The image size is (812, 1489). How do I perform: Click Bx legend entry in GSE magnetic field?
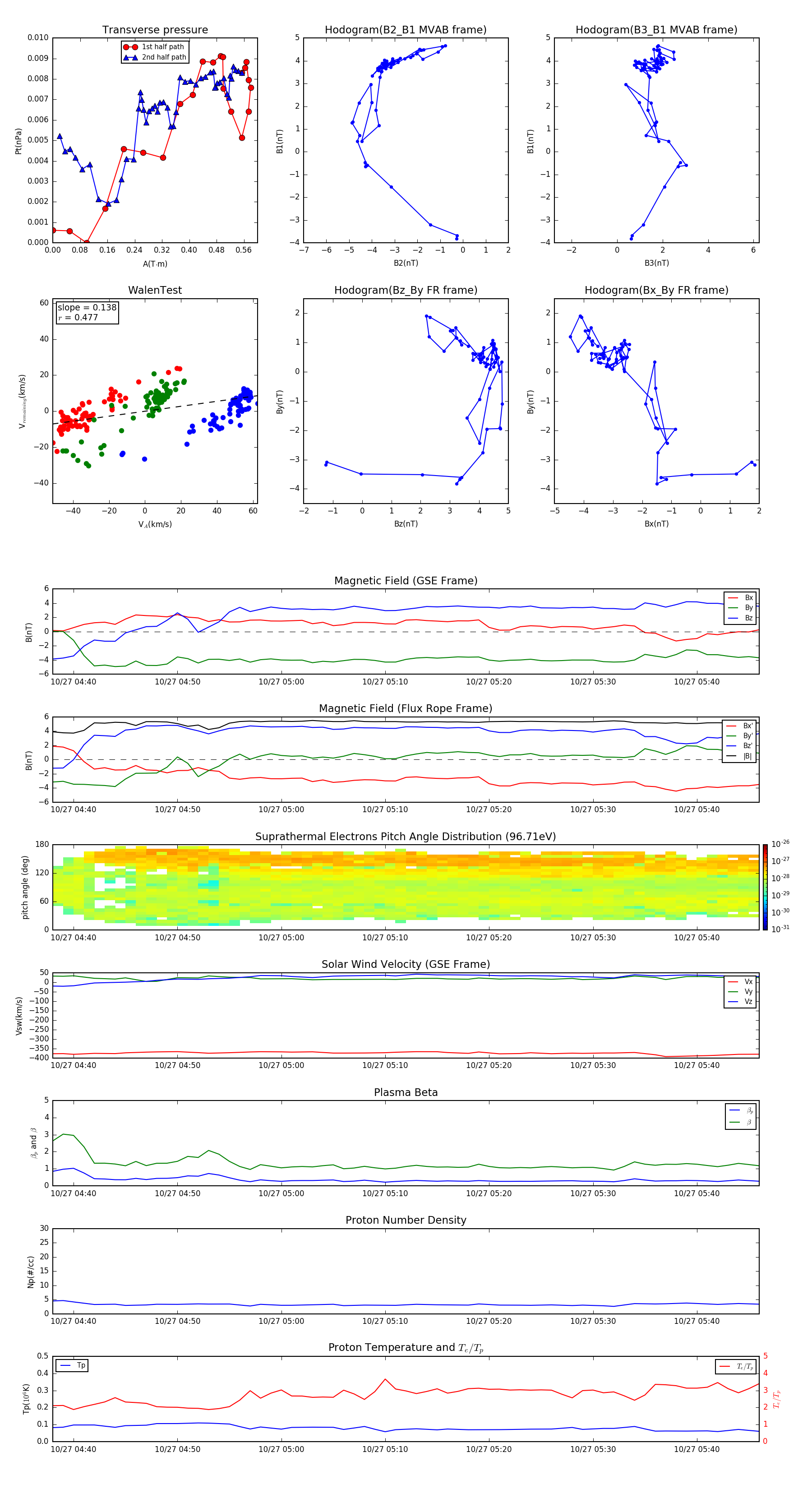[741, 598]
